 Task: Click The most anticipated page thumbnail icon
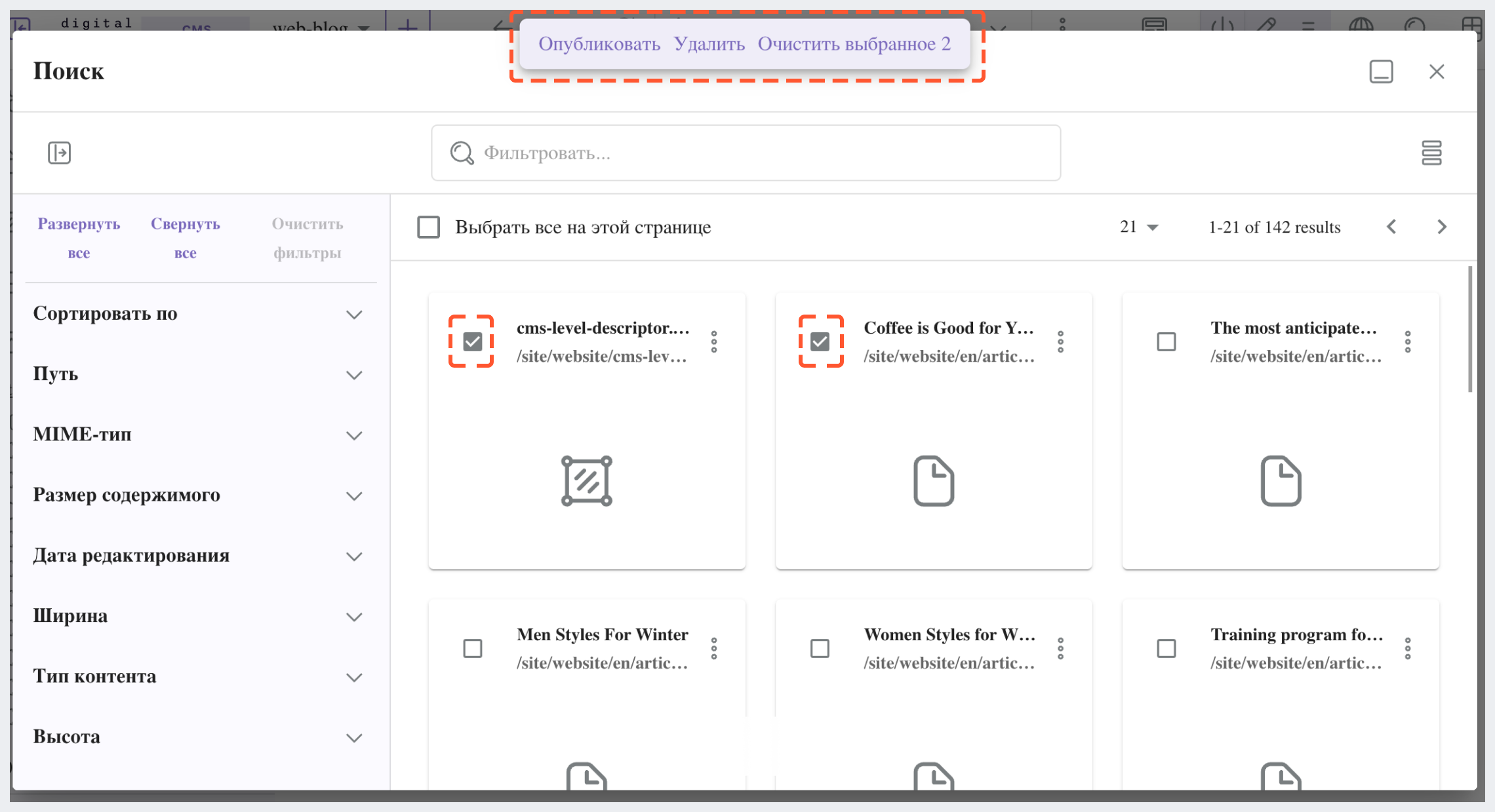1281,481
